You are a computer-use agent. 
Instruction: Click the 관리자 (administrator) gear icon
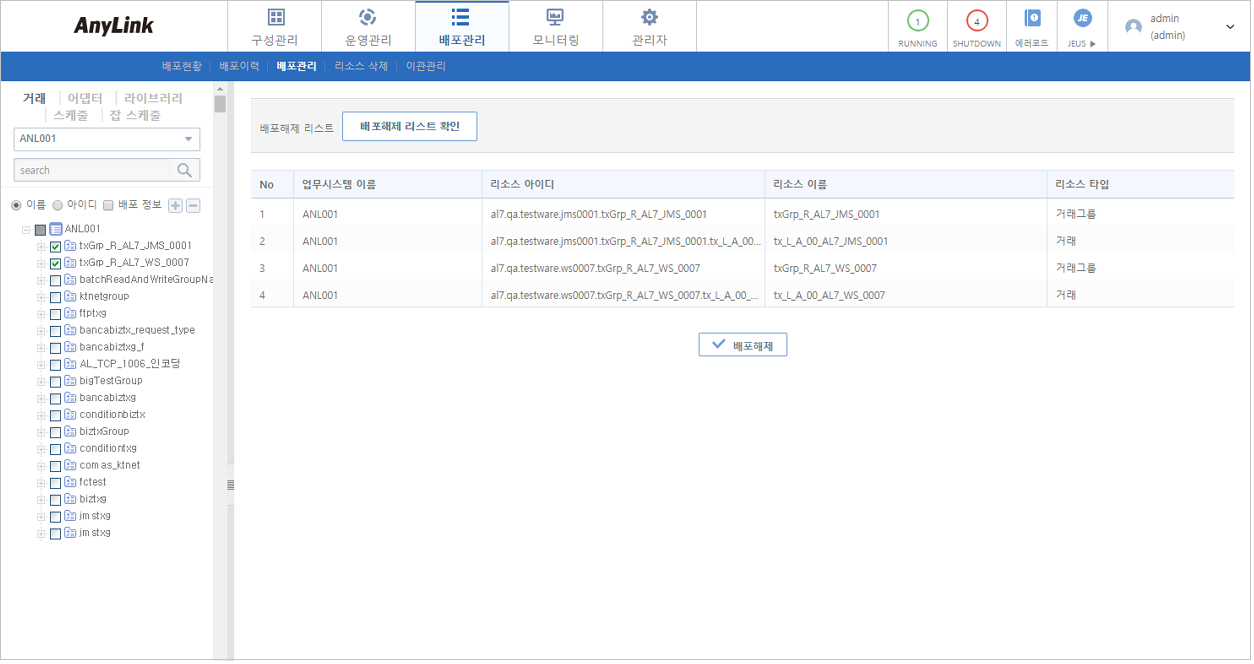coord(650,25)
